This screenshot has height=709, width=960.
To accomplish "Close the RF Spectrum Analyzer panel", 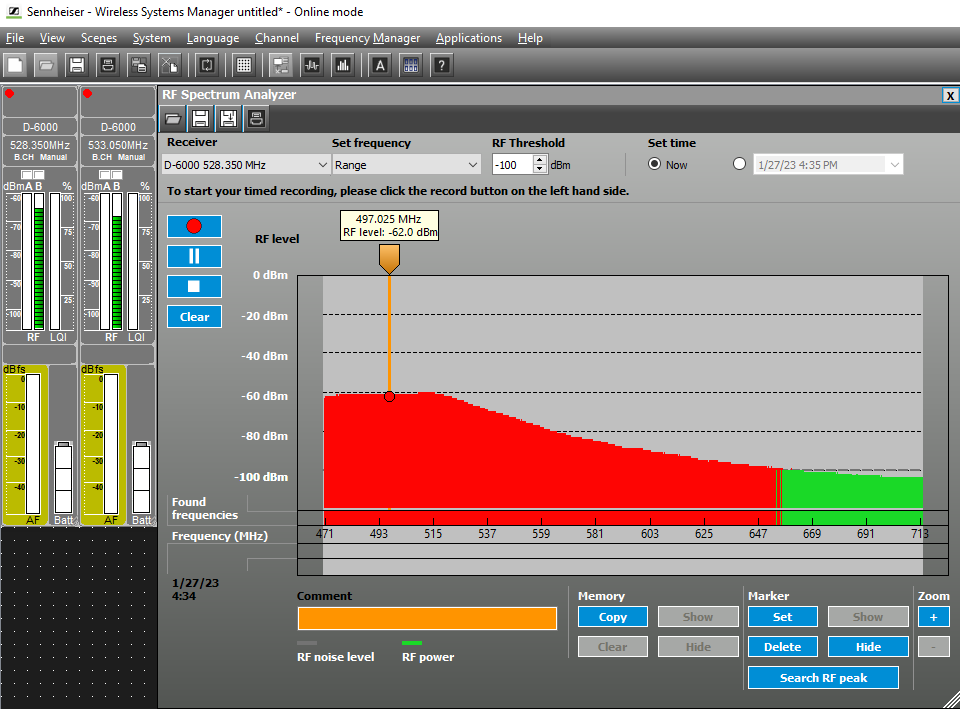I will (950, 95).
